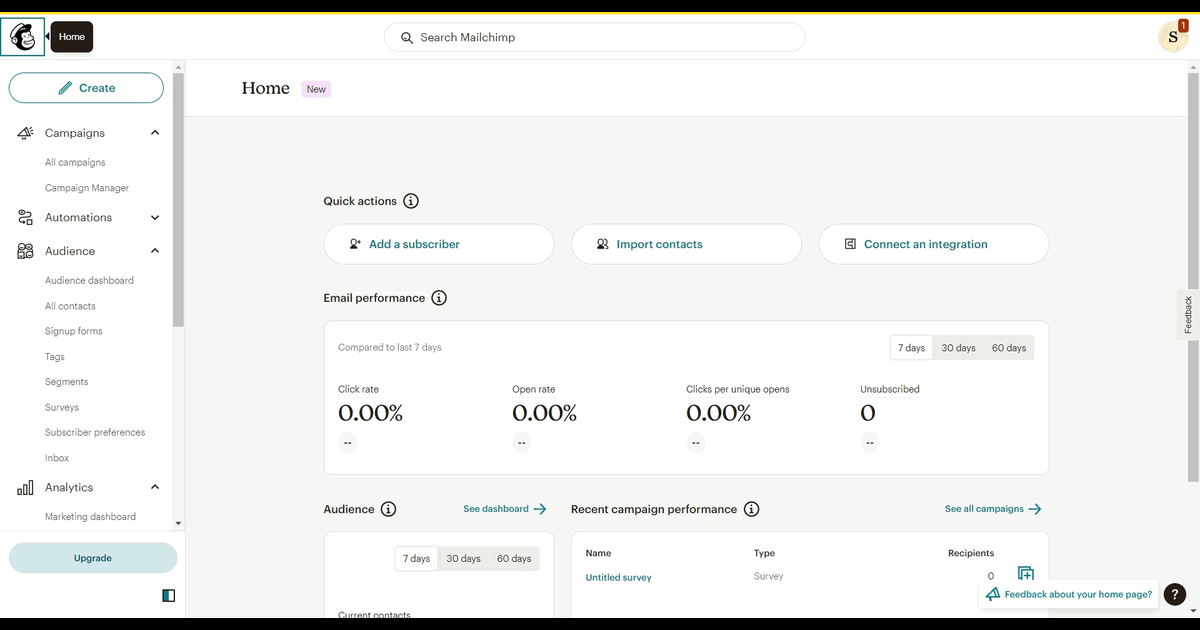Click the Campaigns megaphone icon
The height and width of the screenshot is (630, 1200).
click(25, 133)
